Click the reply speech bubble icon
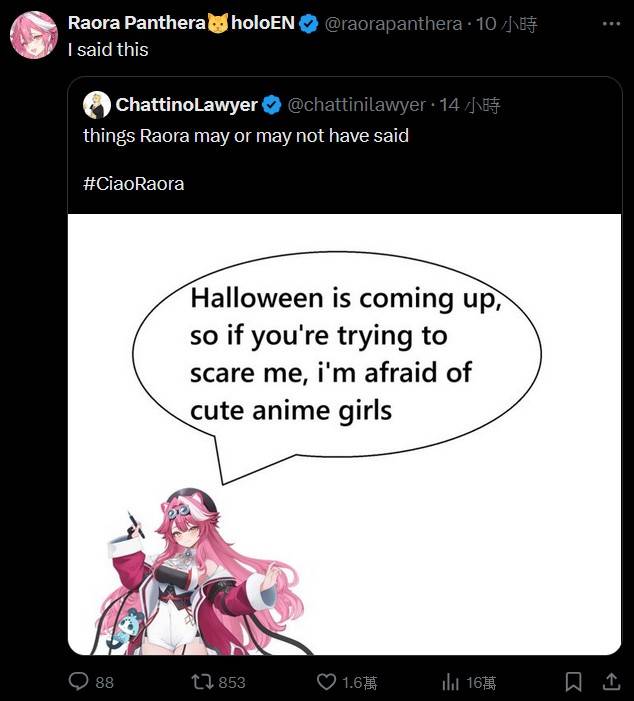The width and height of the screenshot is (634, 701). (x=79, y=682)
